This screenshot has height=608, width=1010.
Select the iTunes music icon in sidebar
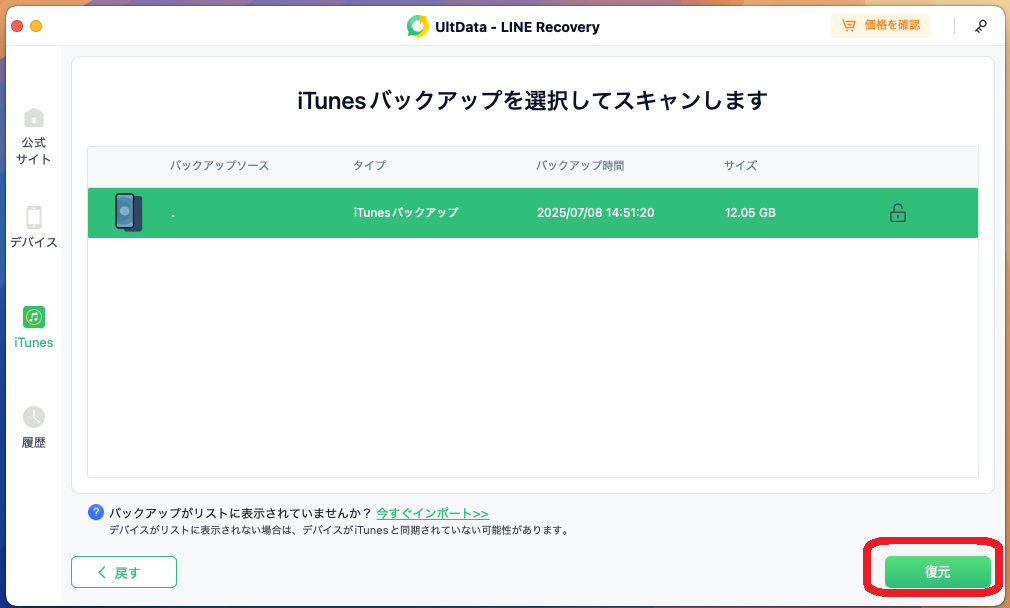point(33,317)
